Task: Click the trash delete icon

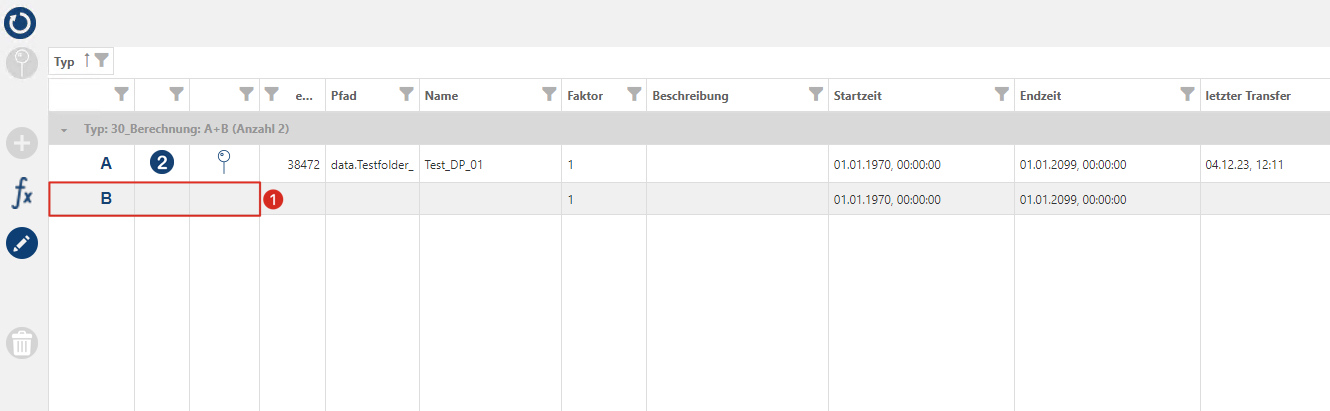Action: coord(22,343)
